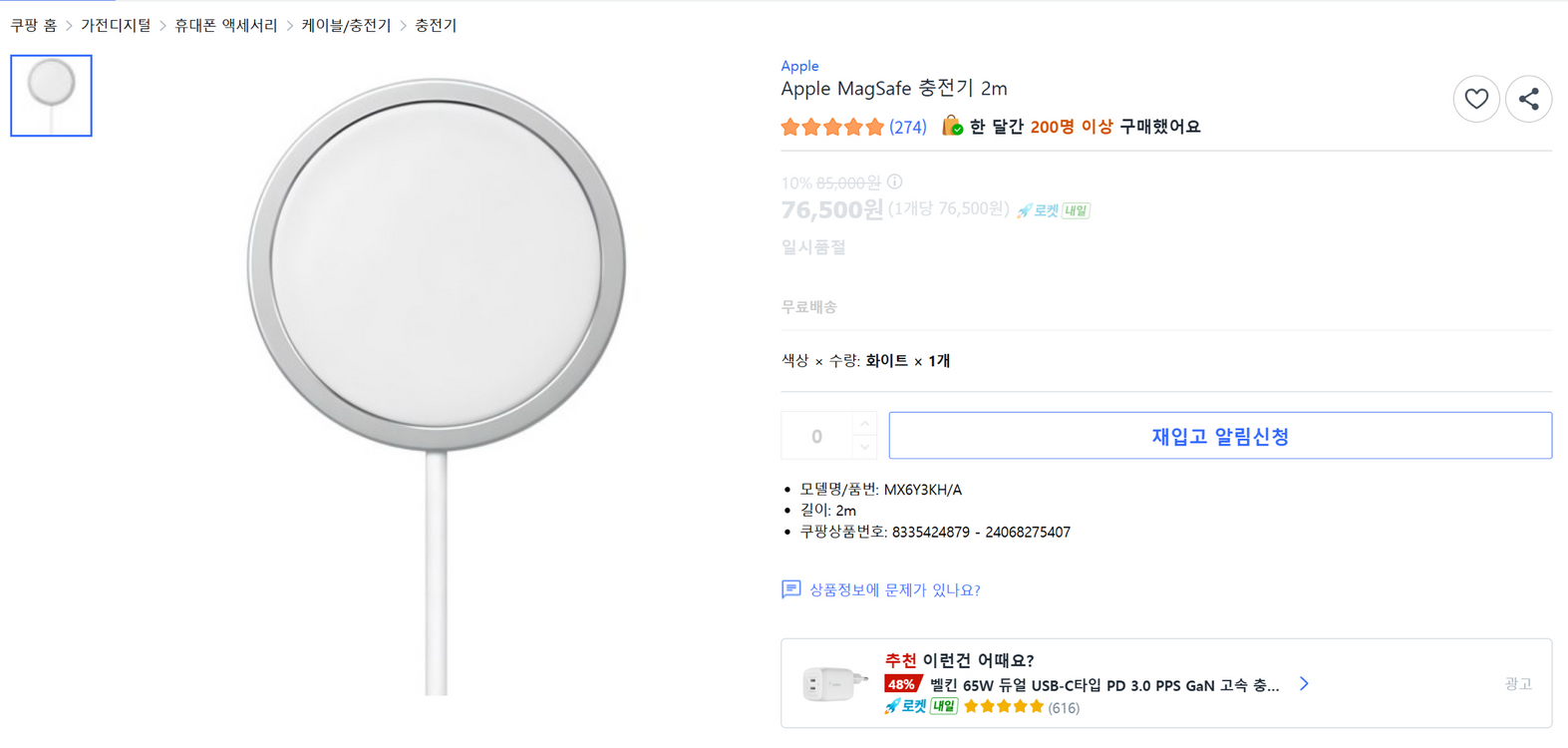Image resolution: width=1568 pixels, height=748 pixels.
Task: Navigate to 케이블/충전기 breadcrumb
Action: click(346, 25)
